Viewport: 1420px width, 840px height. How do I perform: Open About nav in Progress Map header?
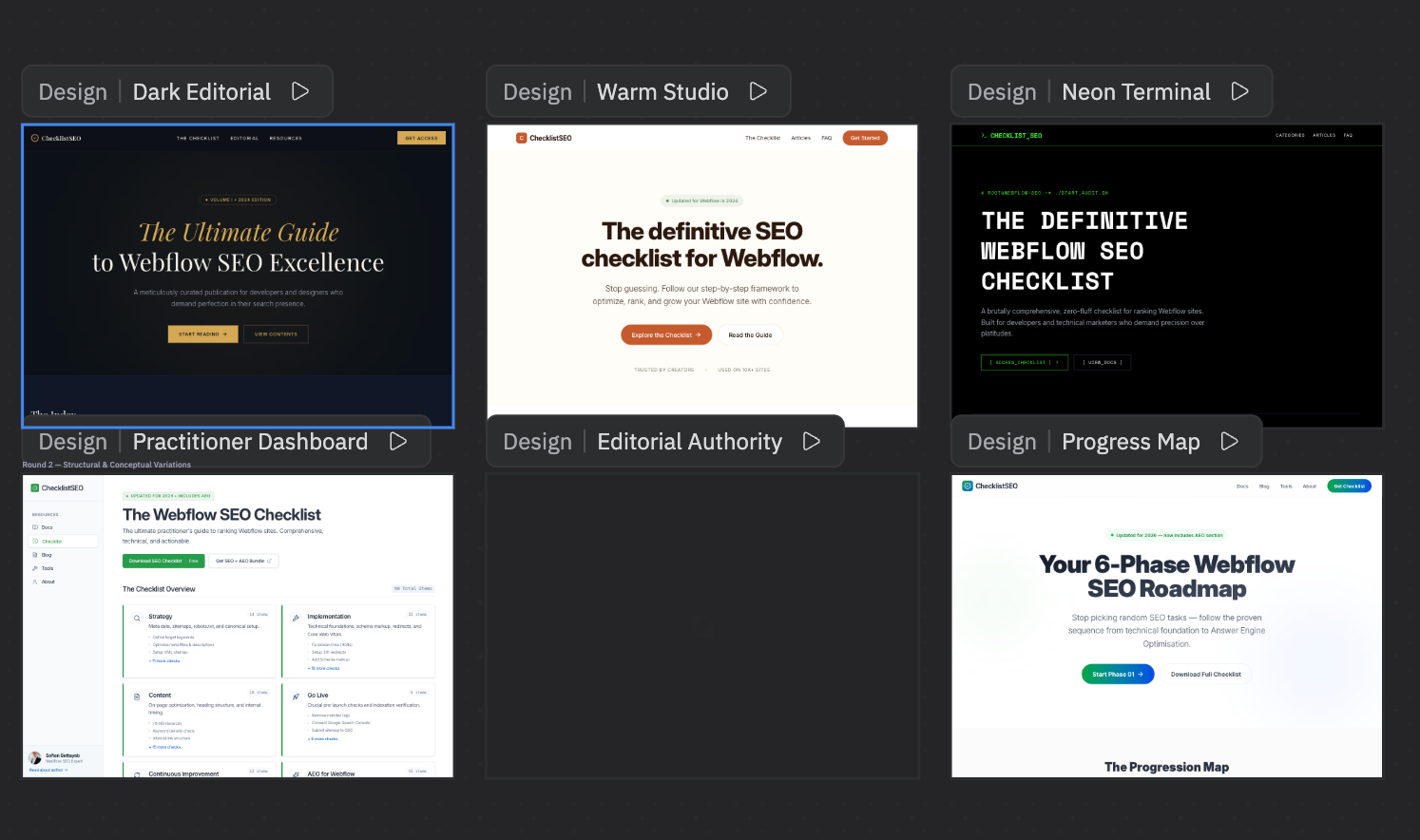(x=1310, y=486)
